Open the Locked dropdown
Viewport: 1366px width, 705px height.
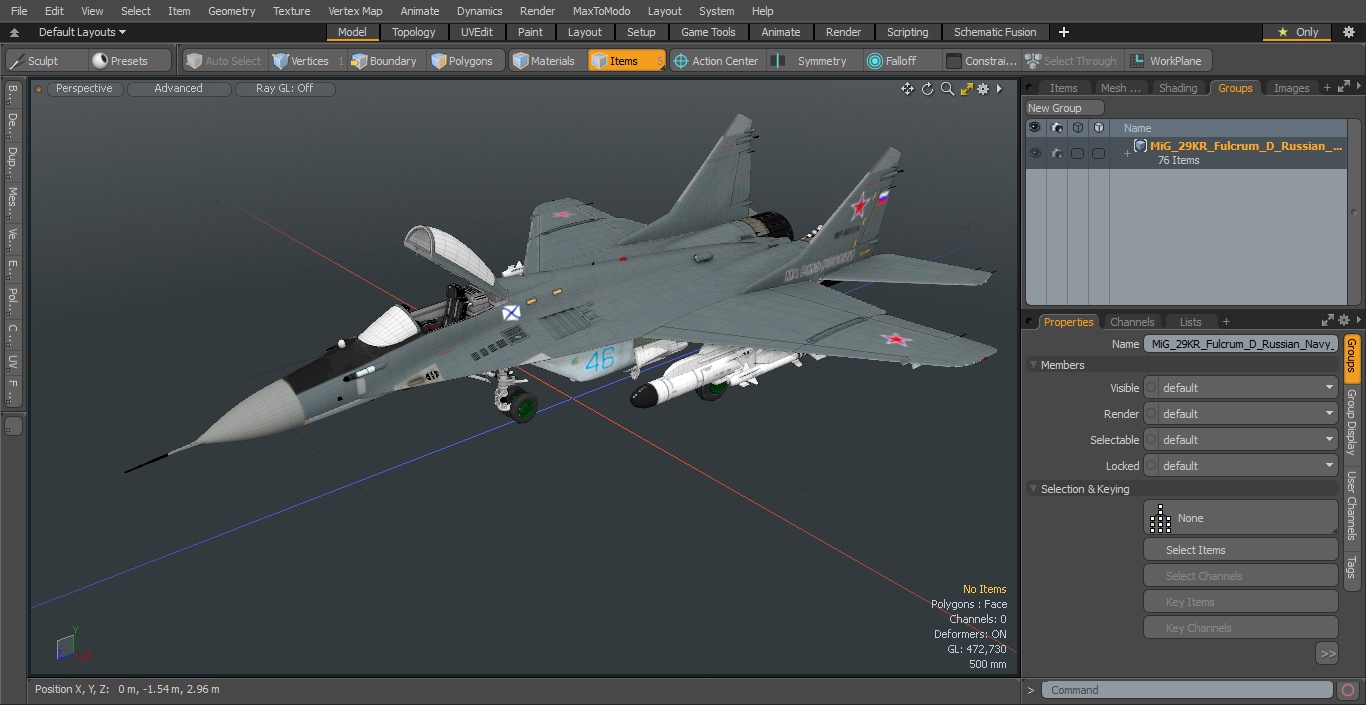click(1240, 466)
